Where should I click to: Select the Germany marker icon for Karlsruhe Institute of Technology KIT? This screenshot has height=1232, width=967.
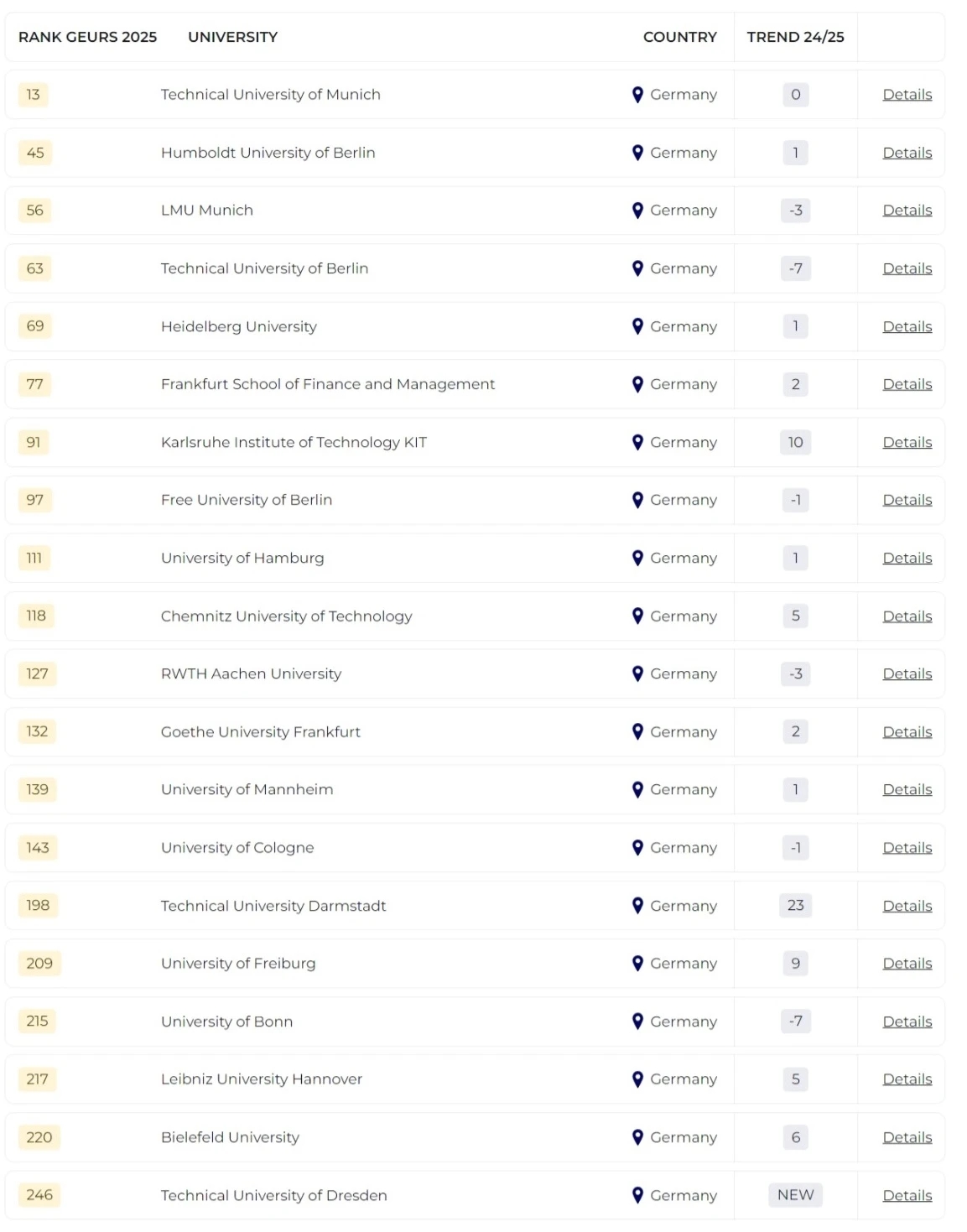click(640, 442)
